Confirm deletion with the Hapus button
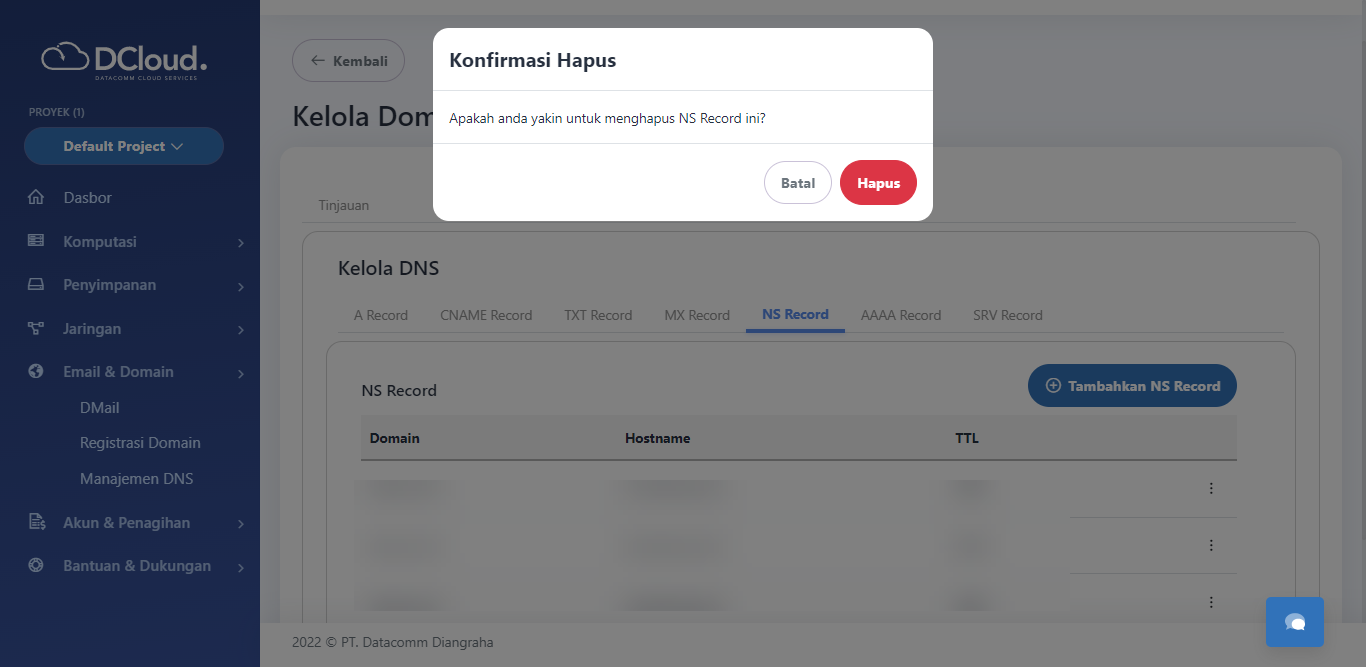 pos(878,182)
